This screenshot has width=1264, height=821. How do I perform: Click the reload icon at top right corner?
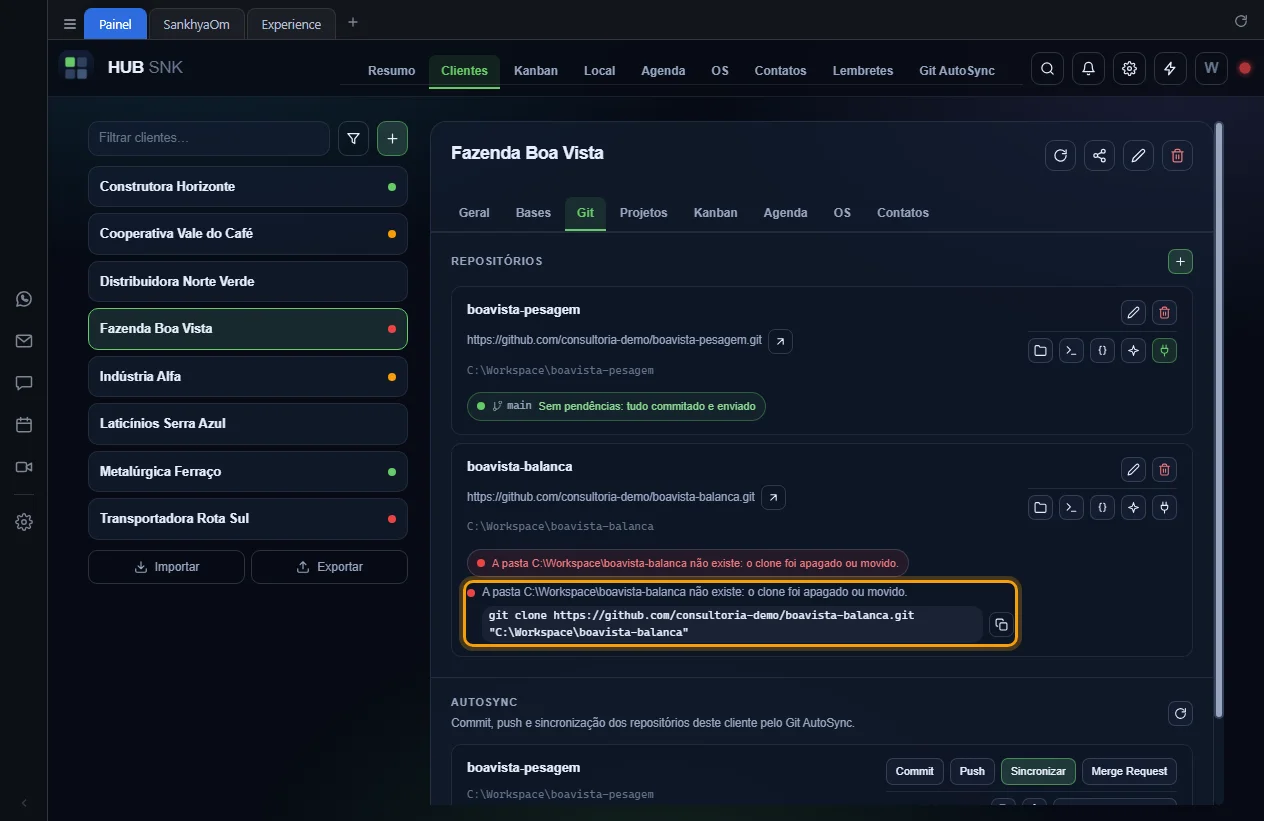[1241, 21]
